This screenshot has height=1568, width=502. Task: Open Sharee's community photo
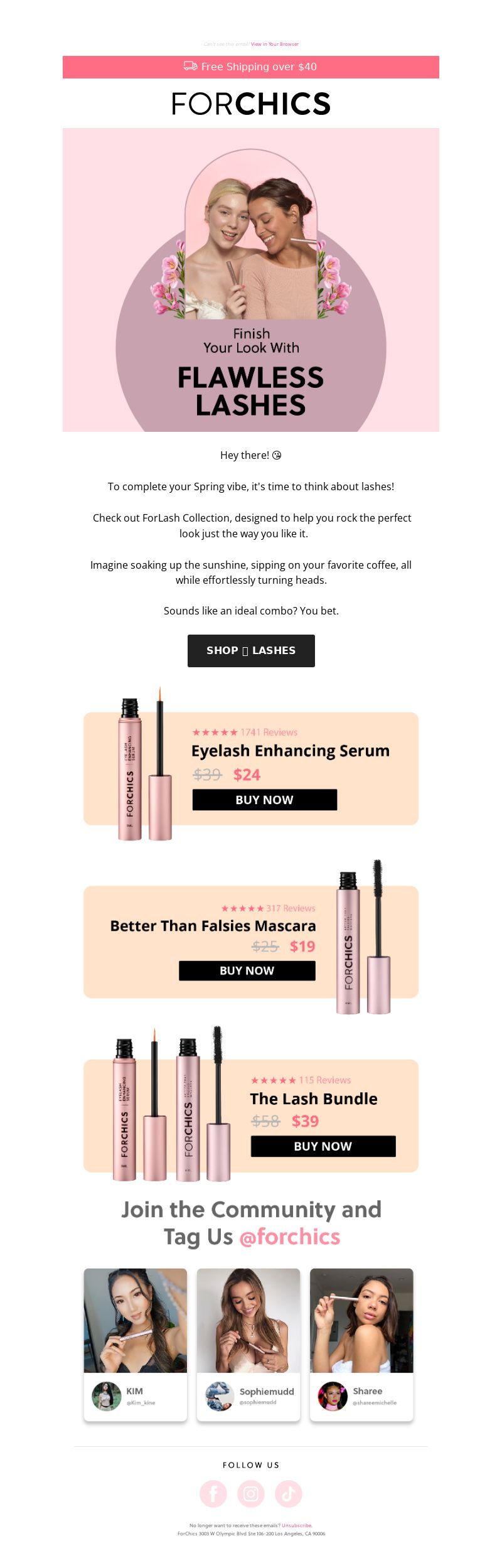[x=361, y=1321]
